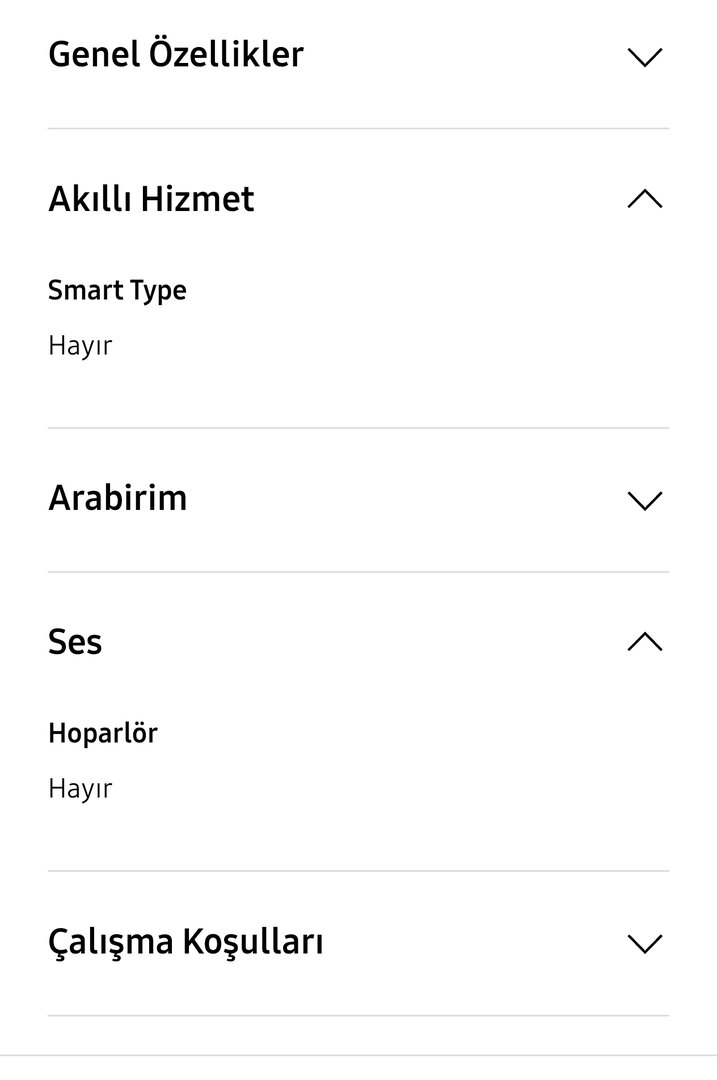717x1080 pixels.
Task: Click the full-width line at page bottom
Action: [x=358, y=1055]
